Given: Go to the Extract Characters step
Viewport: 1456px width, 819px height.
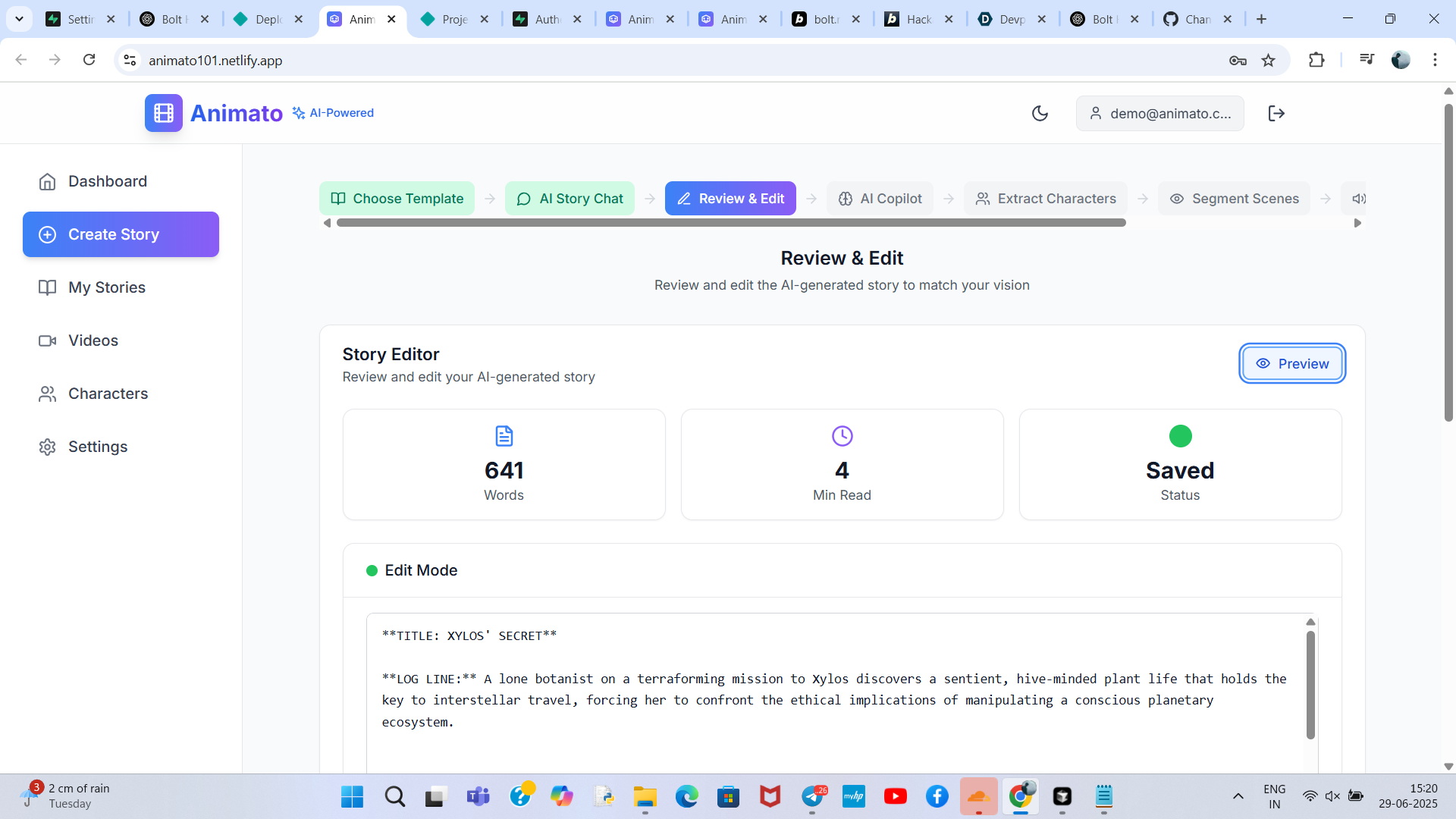Looking at the screenshot, I should click(1045, 199).
